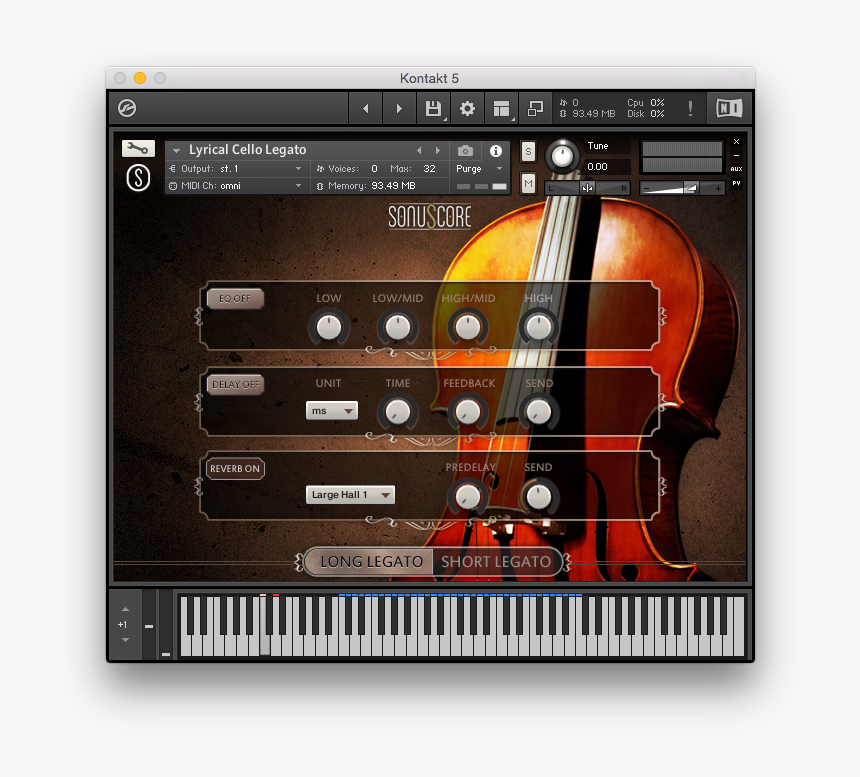Select LONG LEGATO mode

[x=371, y=562]
